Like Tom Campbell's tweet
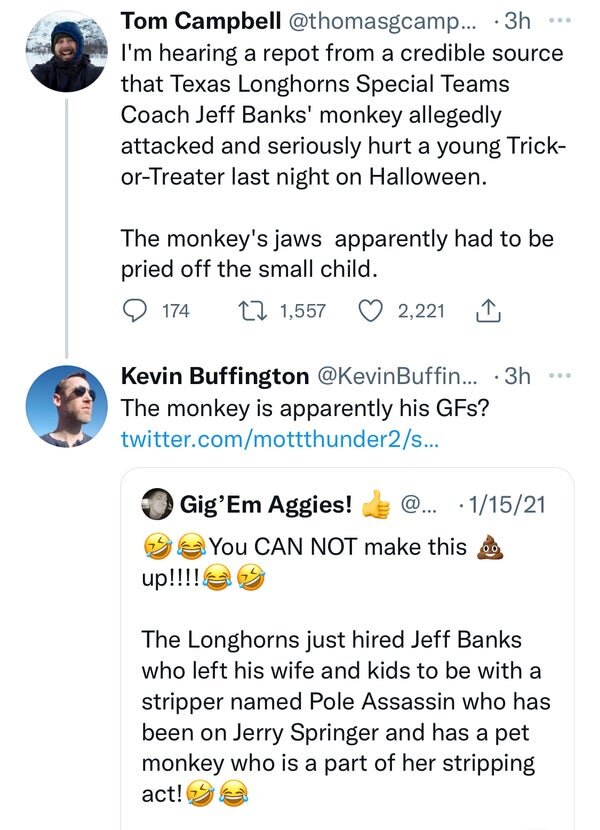 (371, 311)
